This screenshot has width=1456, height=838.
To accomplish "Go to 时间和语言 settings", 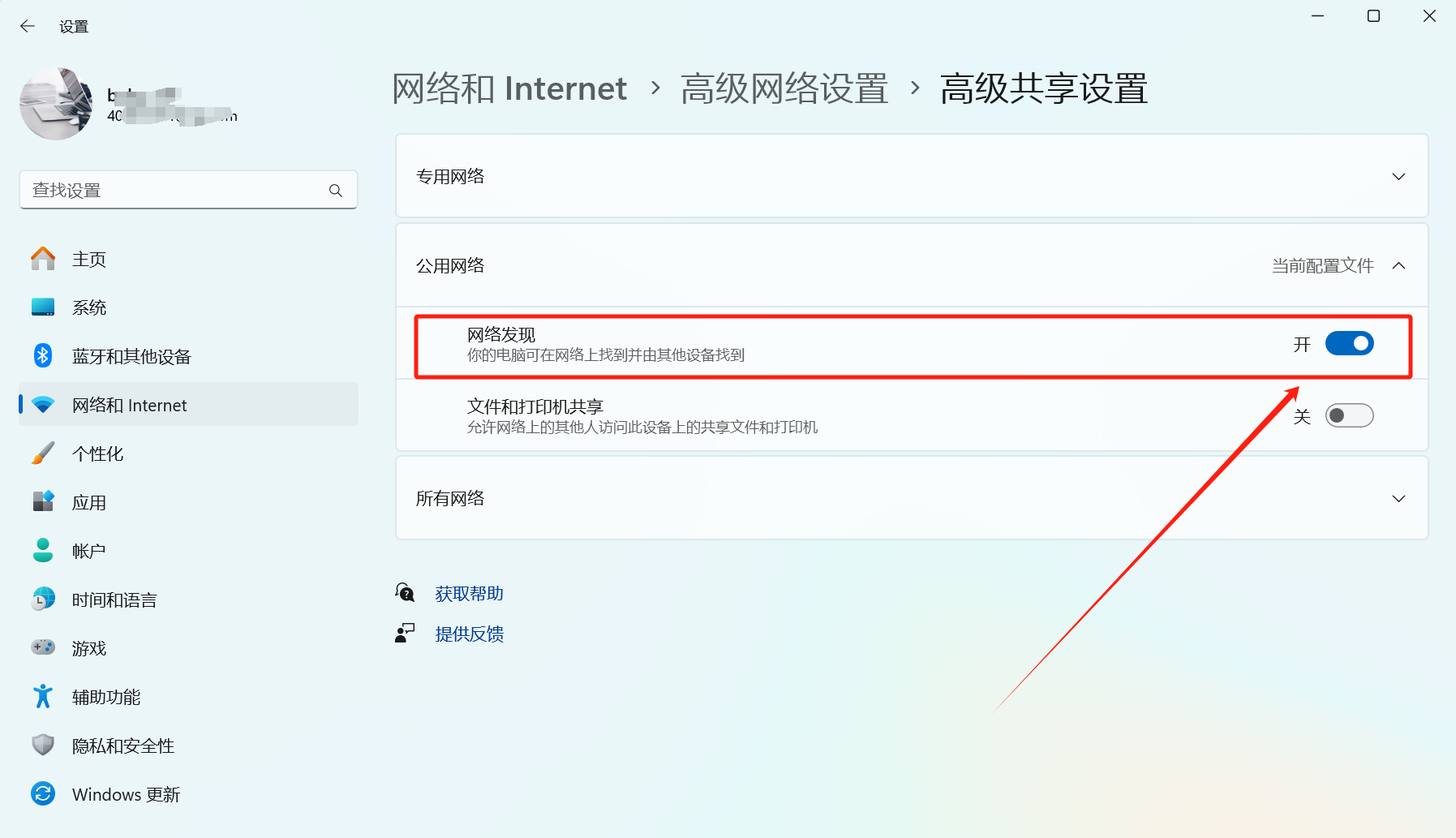I will pos(189,599).
